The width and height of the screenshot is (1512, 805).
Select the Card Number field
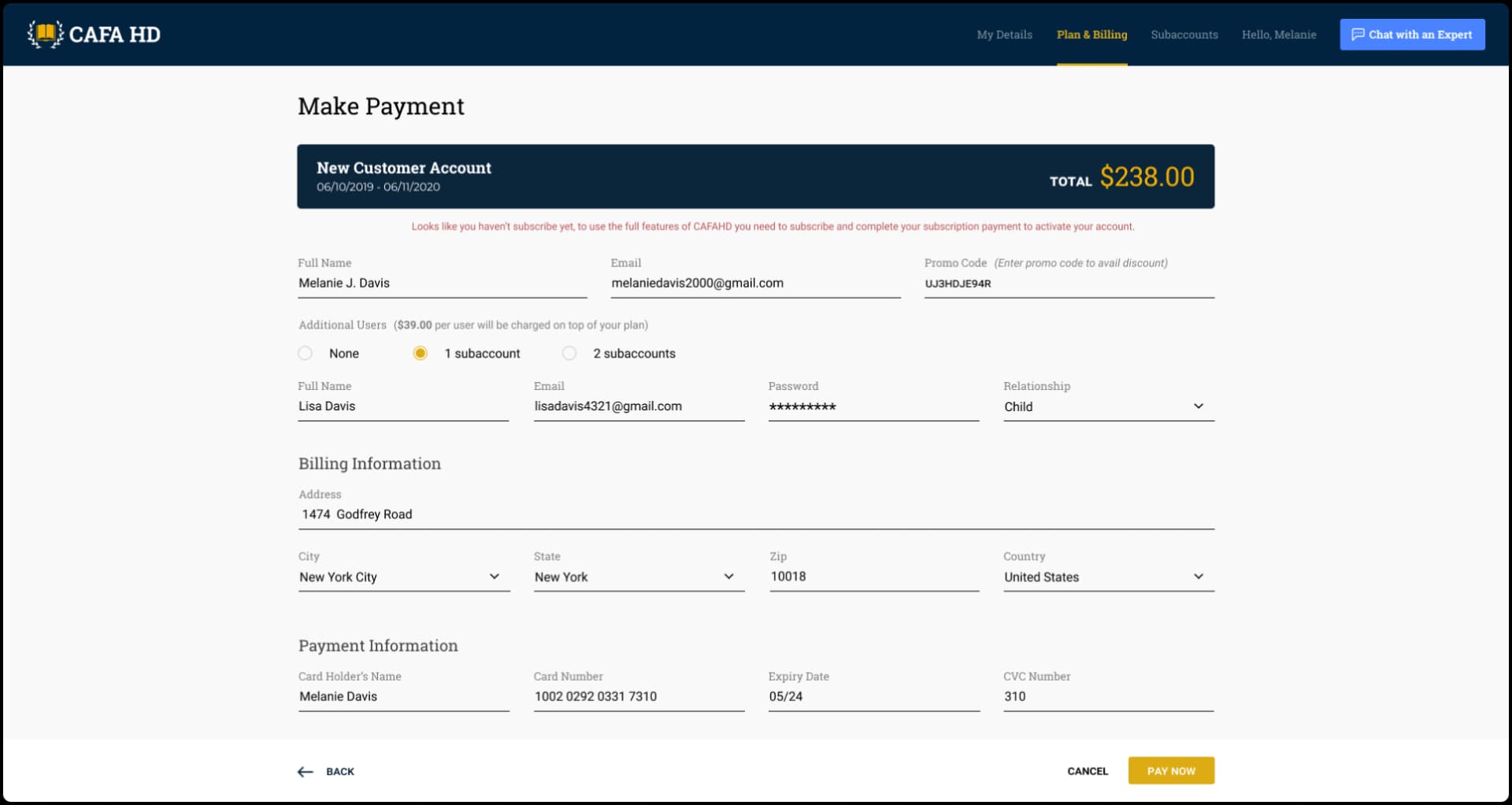[x=639, y=696]
